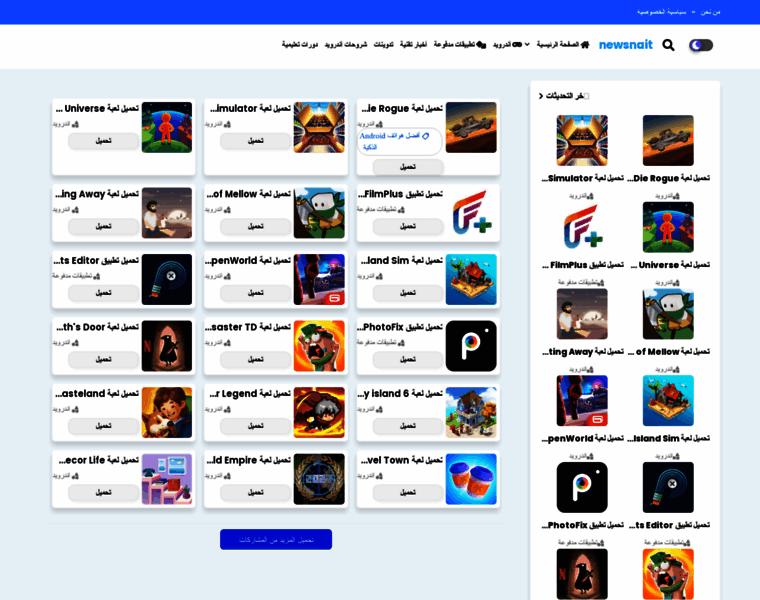
Task: Open the best Android phones tag link
Action: [x=399, y=141]
